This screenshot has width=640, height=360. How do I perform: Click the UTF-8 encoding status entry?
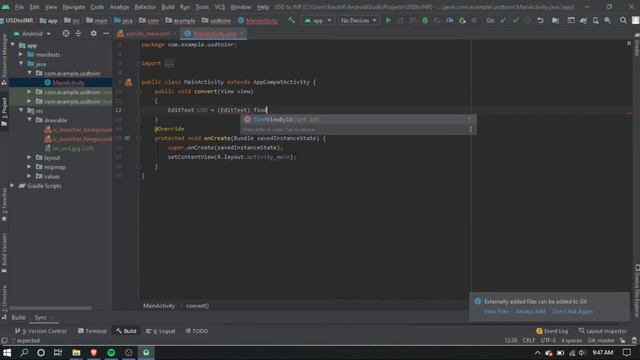[x=548, y=340]
